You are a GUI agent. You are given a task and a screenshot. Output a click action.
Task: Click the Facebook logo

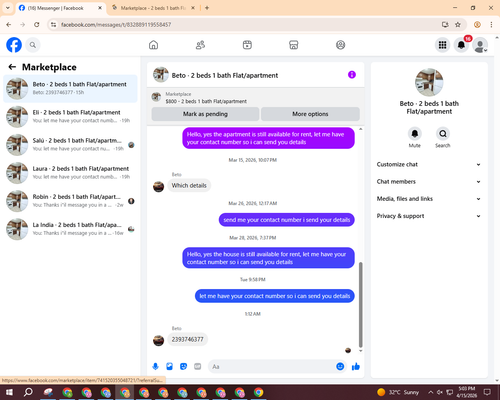(14, 45)
